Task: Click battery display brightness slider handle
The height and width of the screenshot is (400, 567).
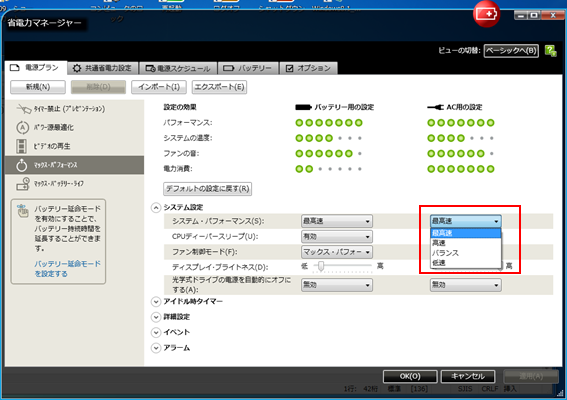Action: 321,266
